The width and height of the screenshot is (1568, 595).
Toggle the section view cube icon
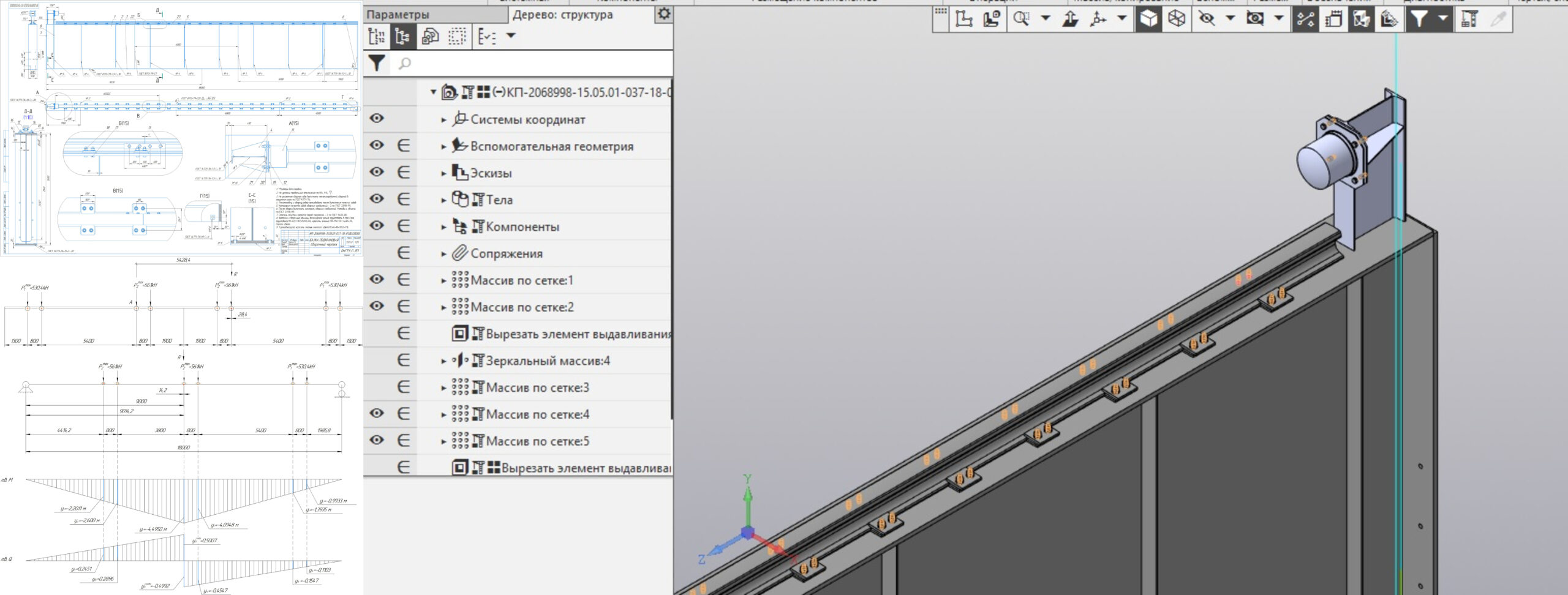pos(1361,19)
